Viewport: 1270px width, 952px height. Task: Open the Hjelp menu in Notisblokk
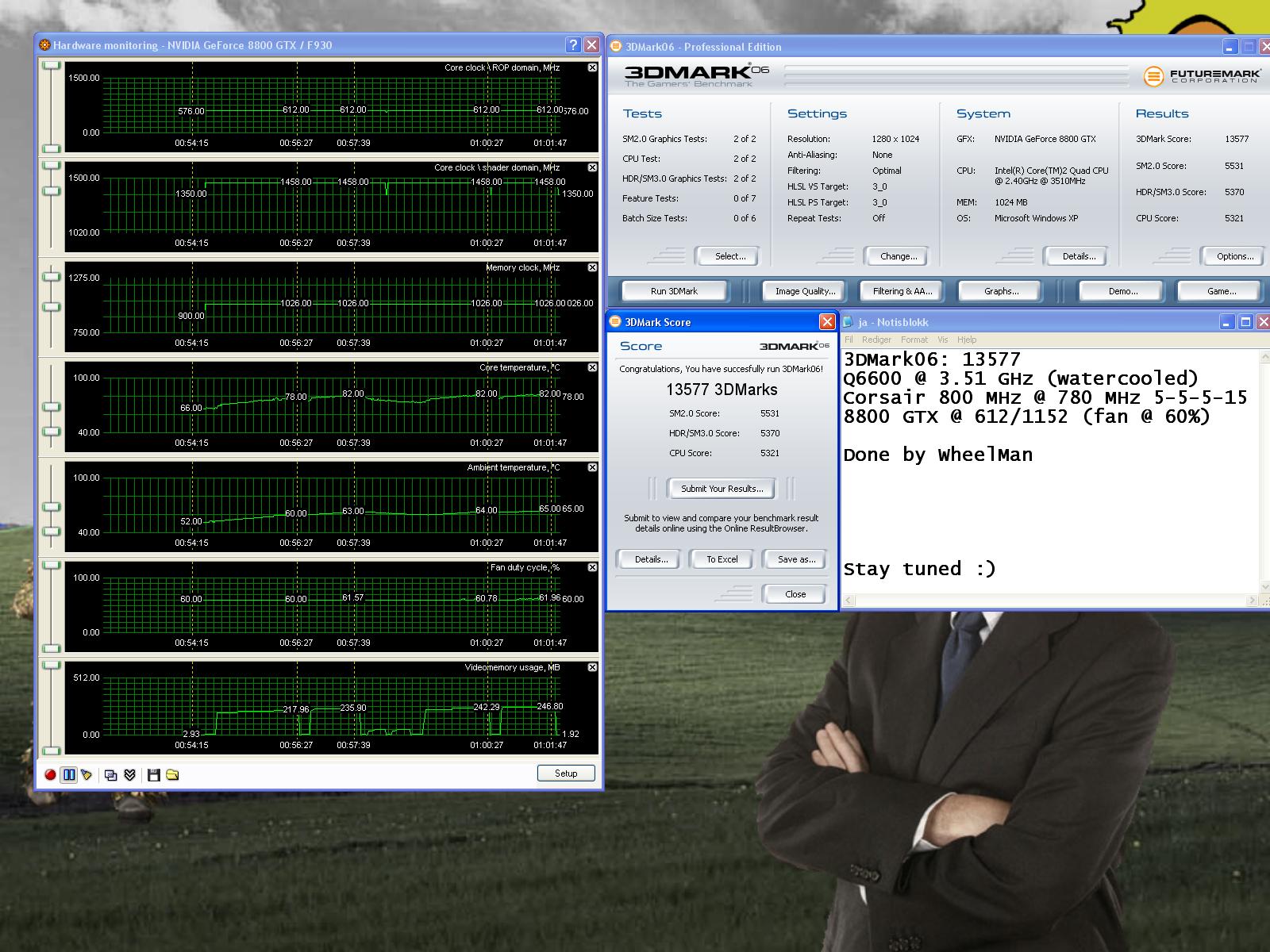(967, 340)
